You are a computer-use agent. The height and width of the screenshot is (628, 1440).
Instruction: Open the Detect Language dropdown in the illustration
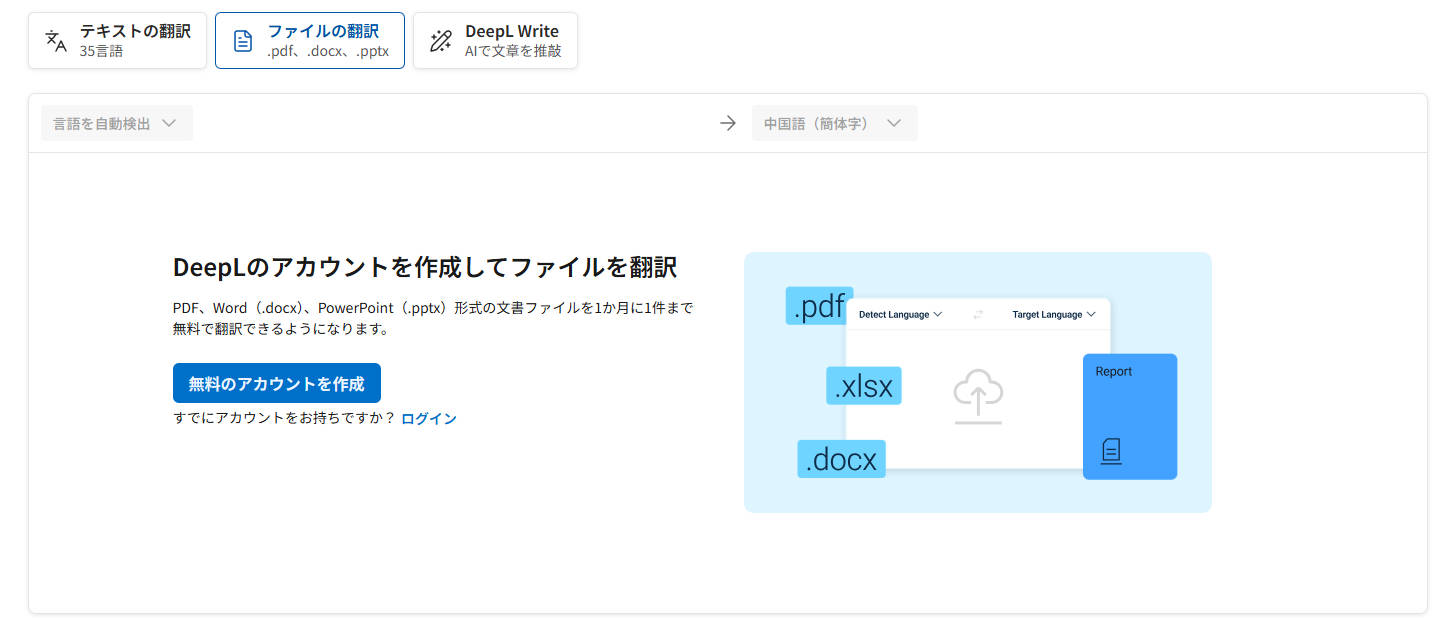[x=898, y=313]
